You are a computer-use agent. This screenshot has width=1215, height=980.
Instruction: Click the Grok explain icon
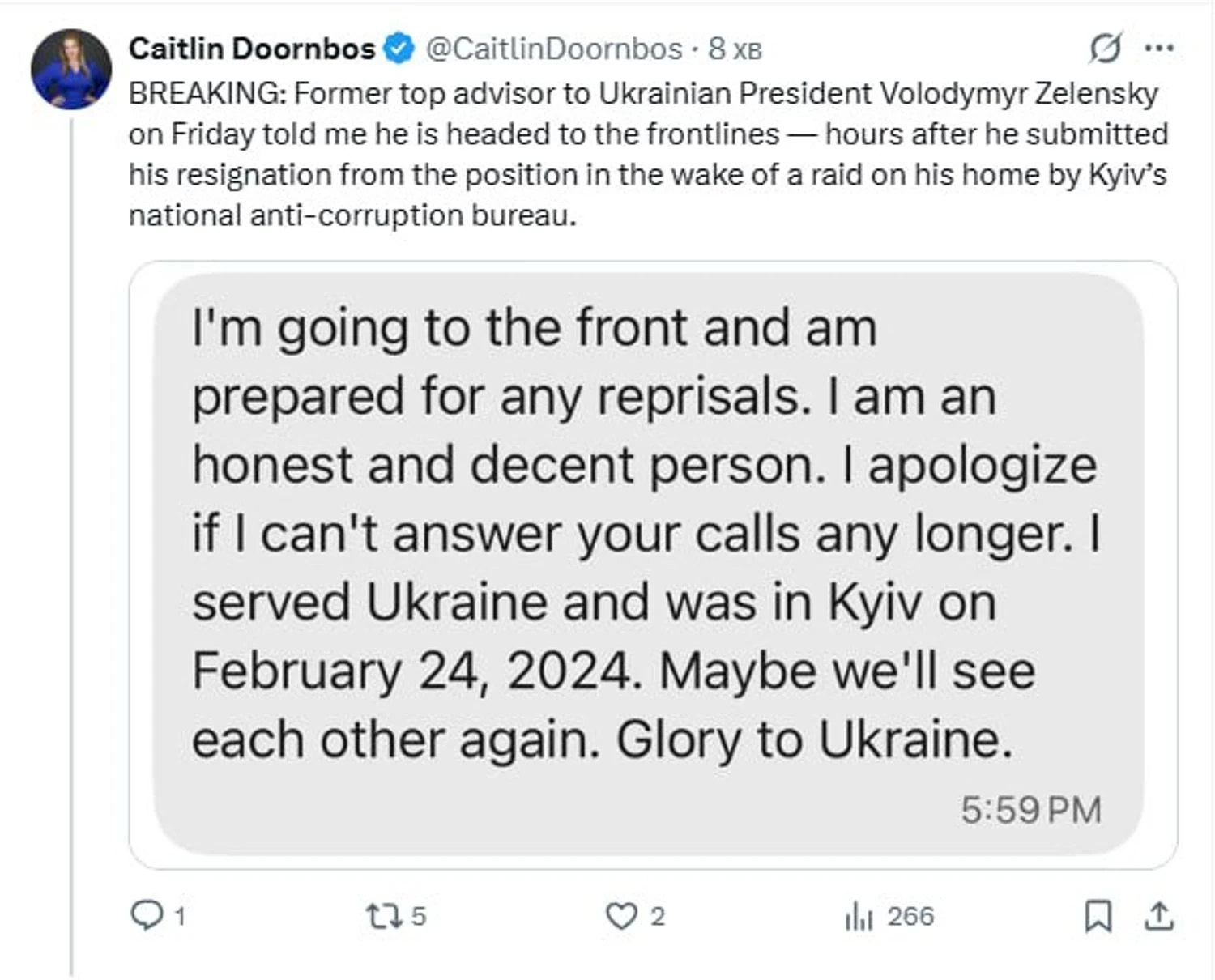click(1105, 49)
